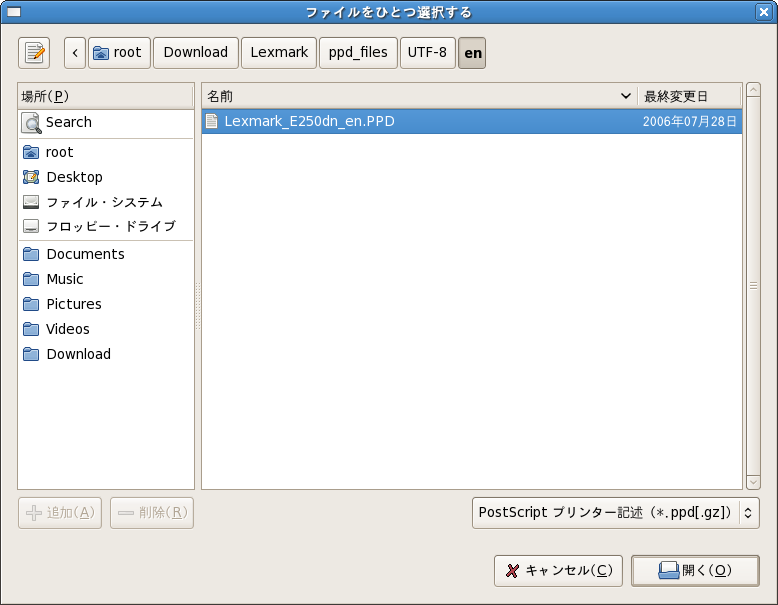Open Download bookmark folder icon in places
Image resolution: width=778 pixels, height=605 pixels.
tap(31, 354)
